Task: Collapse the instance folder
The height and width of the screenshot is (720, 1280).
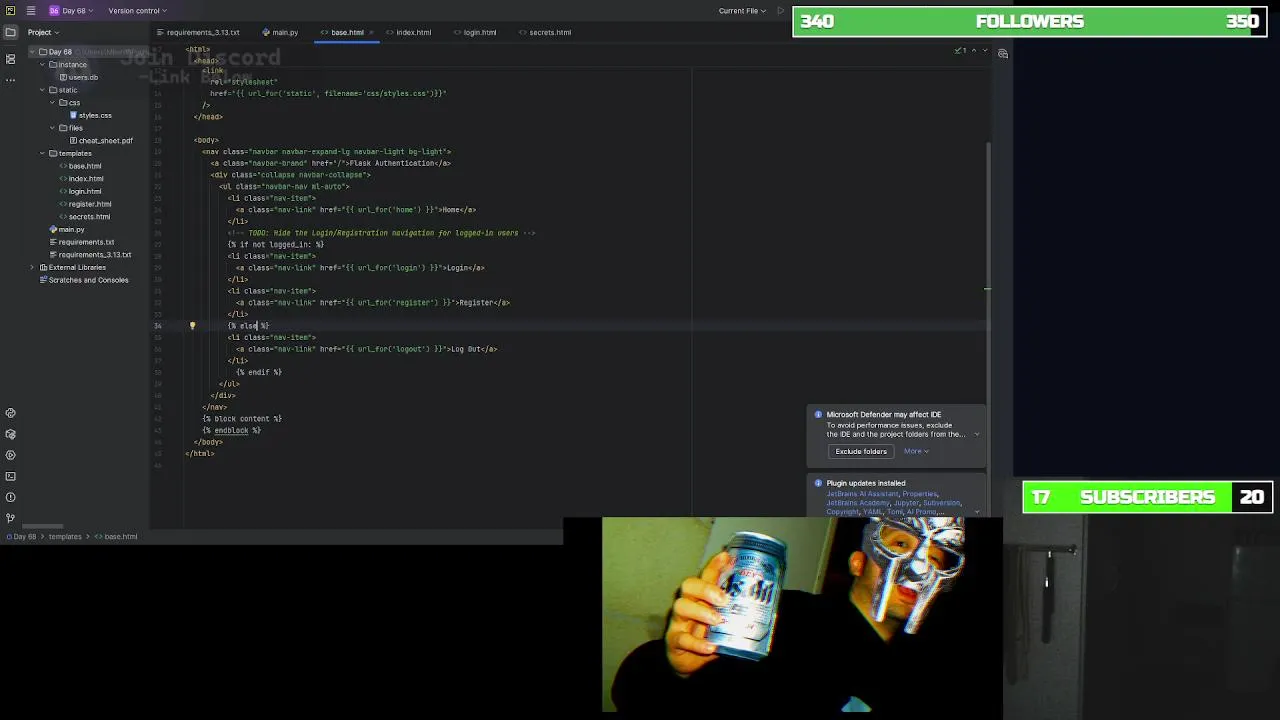Action: [42, 64]
